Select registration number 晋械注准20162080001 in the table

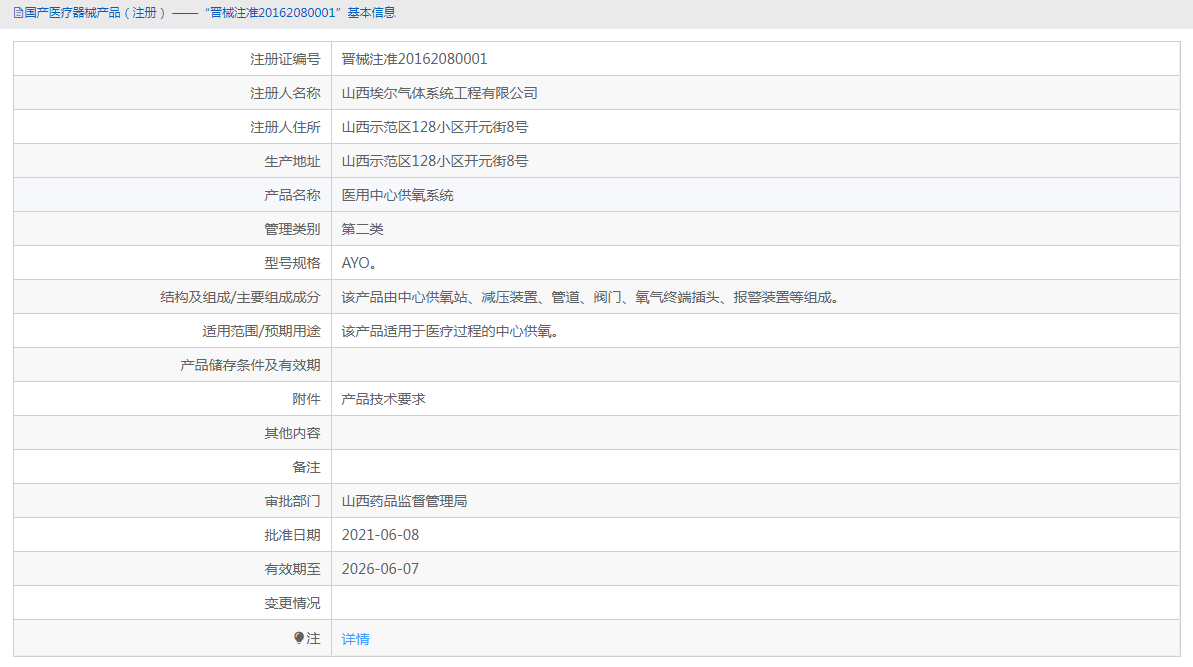[415, 59]
